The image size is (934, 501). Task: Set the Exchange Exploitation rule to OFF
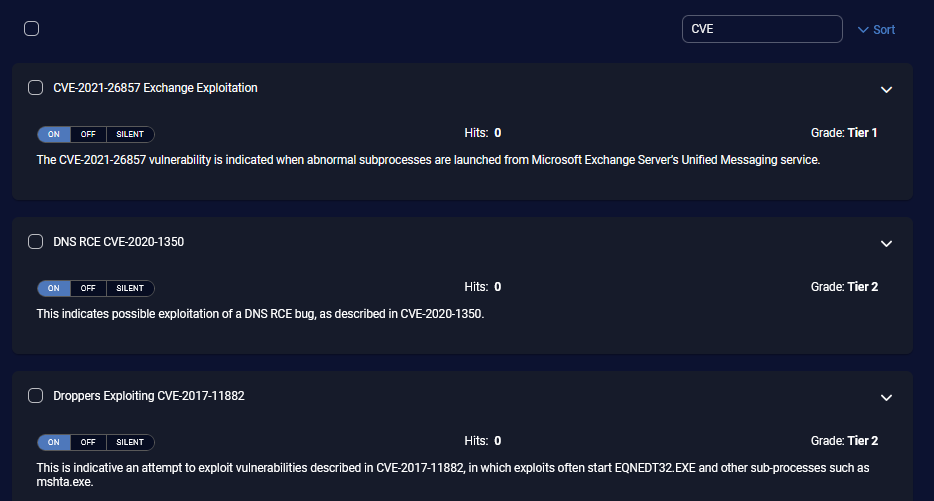(88, 134)
